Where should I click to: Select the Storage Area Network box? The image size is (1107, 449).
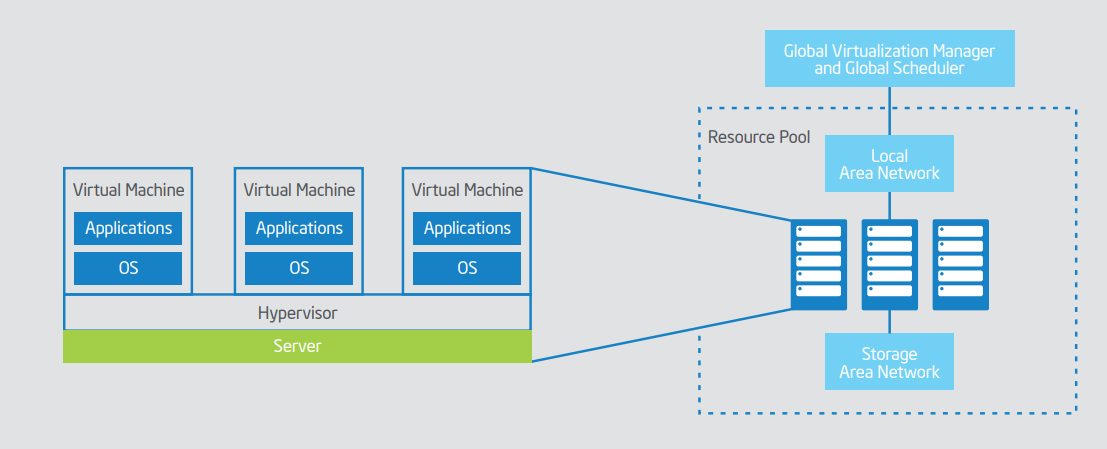(890, 361)
